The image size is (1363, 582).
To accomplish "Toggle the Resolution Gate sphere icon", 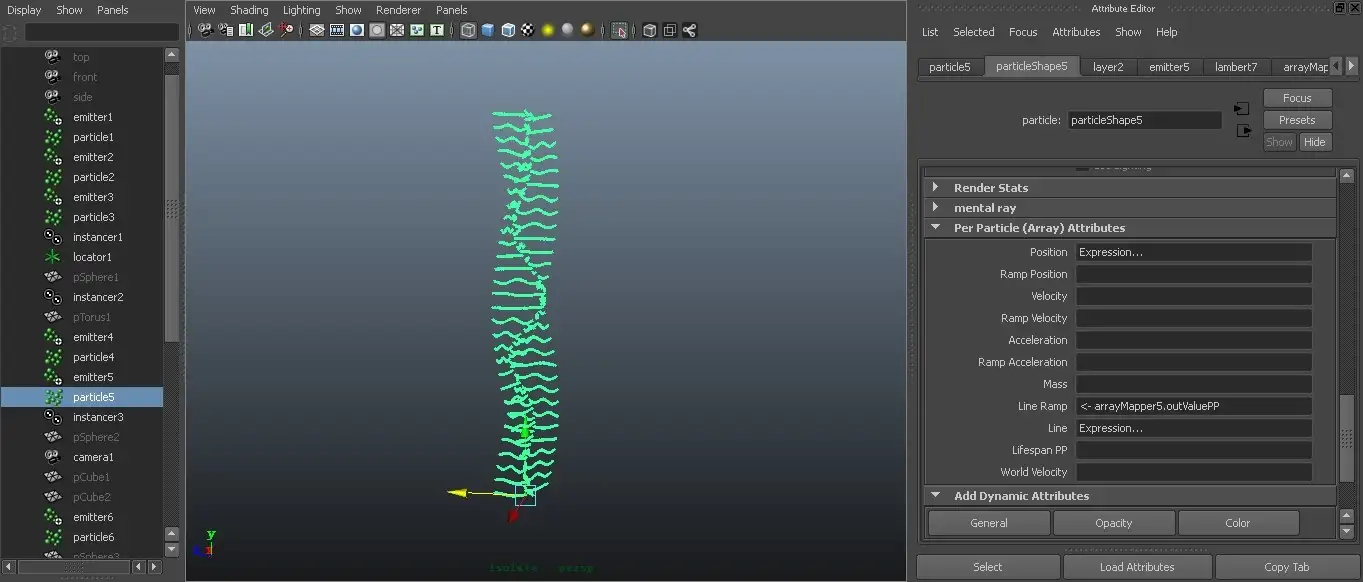I will pos(357,30).
